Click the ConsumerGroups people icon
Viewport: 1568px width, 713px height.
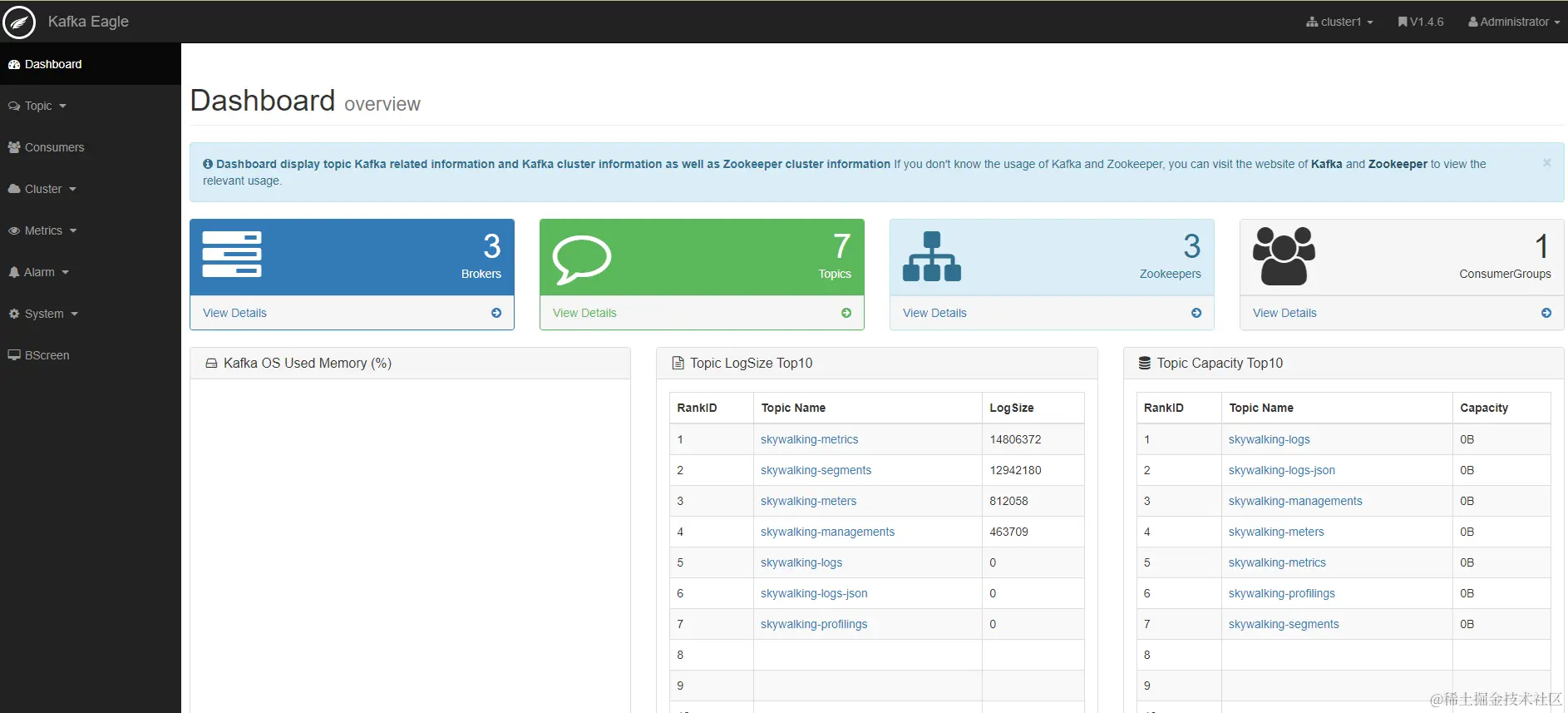(x=1284, y=256)
